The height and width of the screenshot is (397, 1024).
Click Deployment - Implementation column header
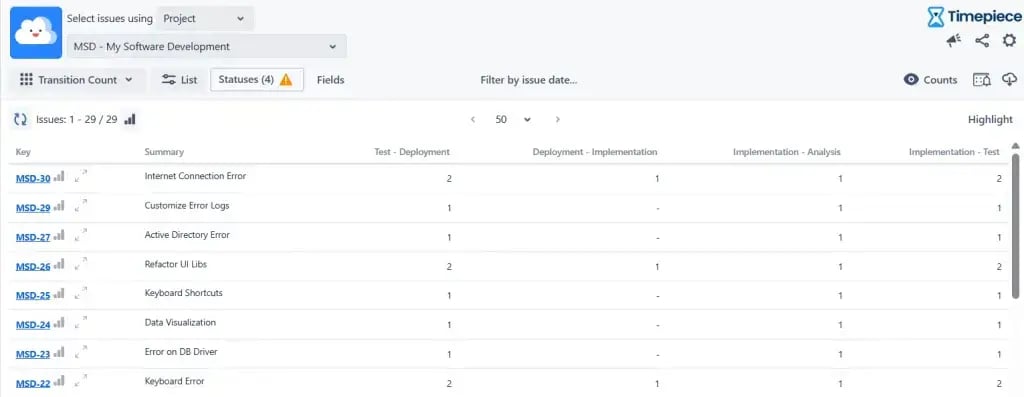click(x=595, y=151)
